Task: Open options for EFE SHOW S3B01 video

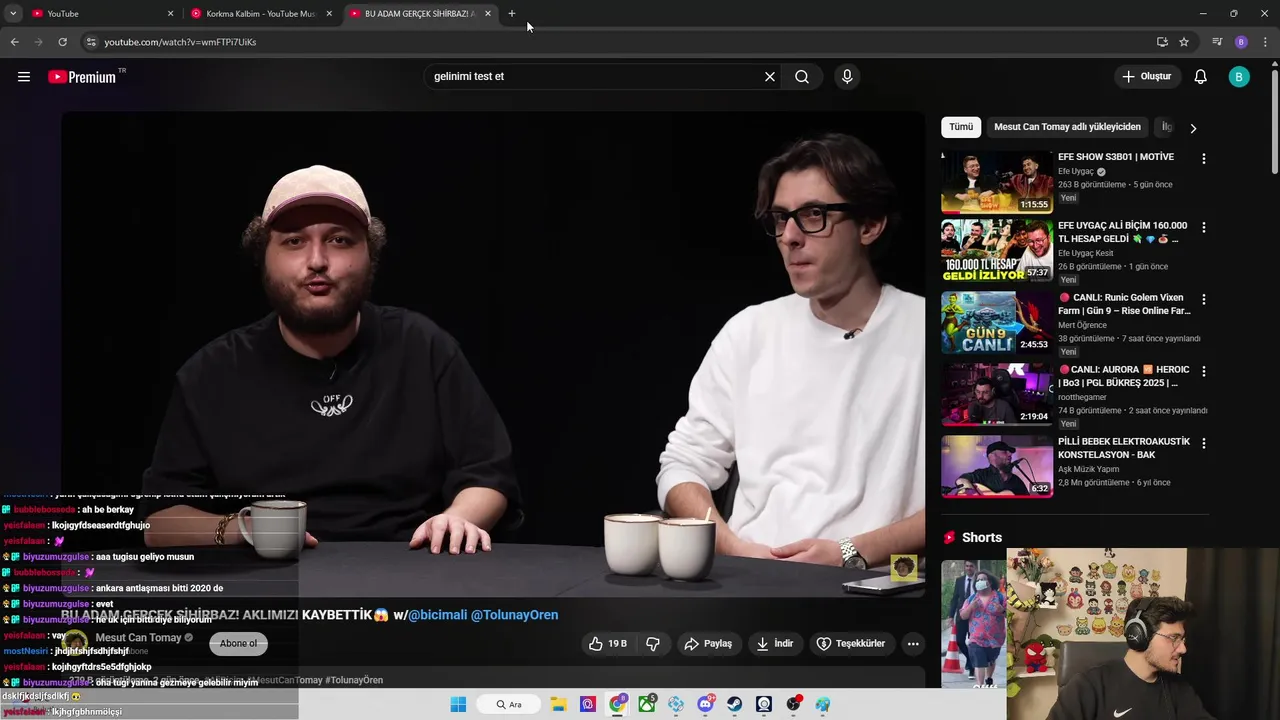Action: pyautogui.click(x=1204, y=159)
